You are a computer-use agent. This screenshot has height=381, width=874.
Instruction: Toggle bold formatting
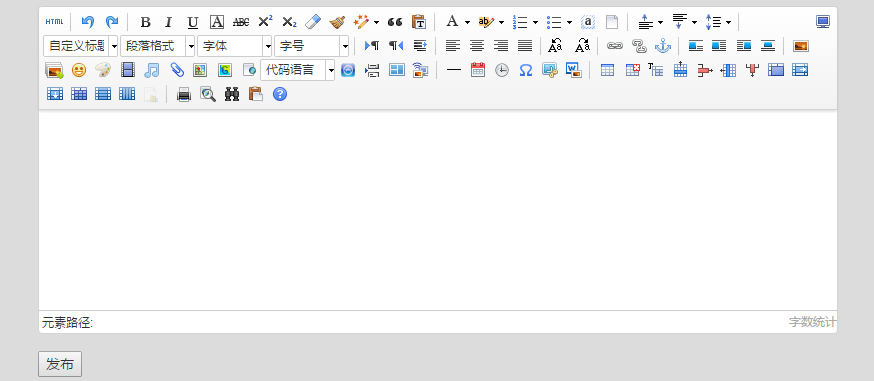[x=145, y=22]
